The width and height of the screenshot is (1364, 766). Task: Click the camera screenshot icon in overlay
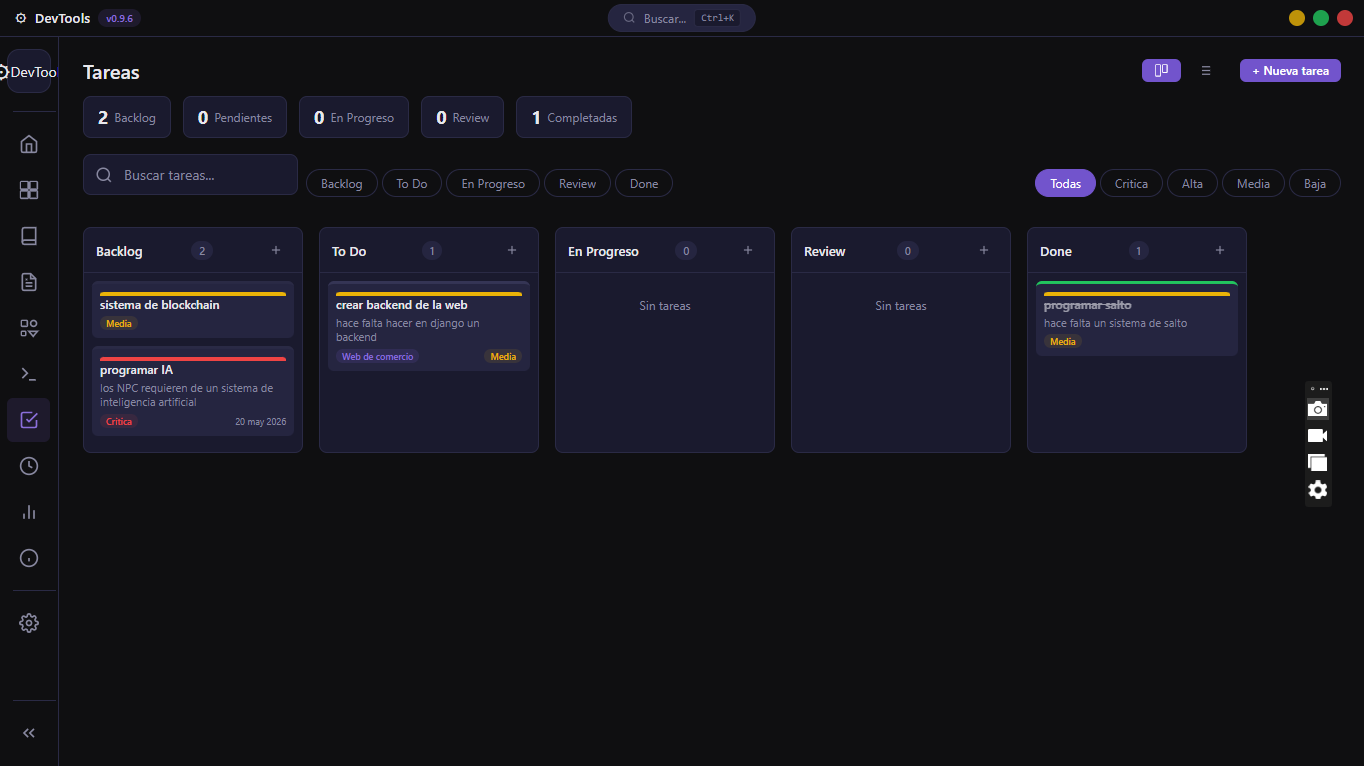click(x=1318, y=409)
